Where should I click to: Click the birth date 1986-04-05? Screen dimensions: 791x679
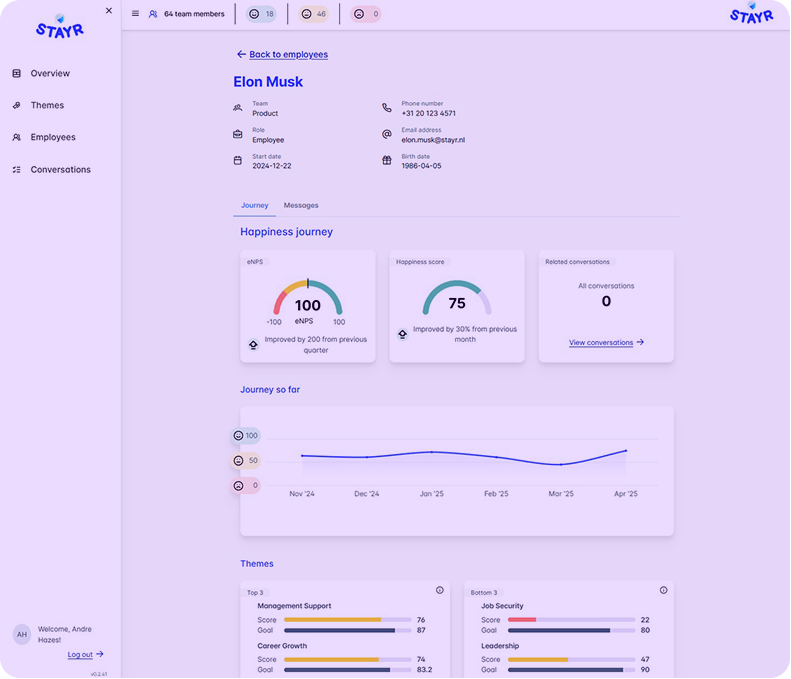421,166
